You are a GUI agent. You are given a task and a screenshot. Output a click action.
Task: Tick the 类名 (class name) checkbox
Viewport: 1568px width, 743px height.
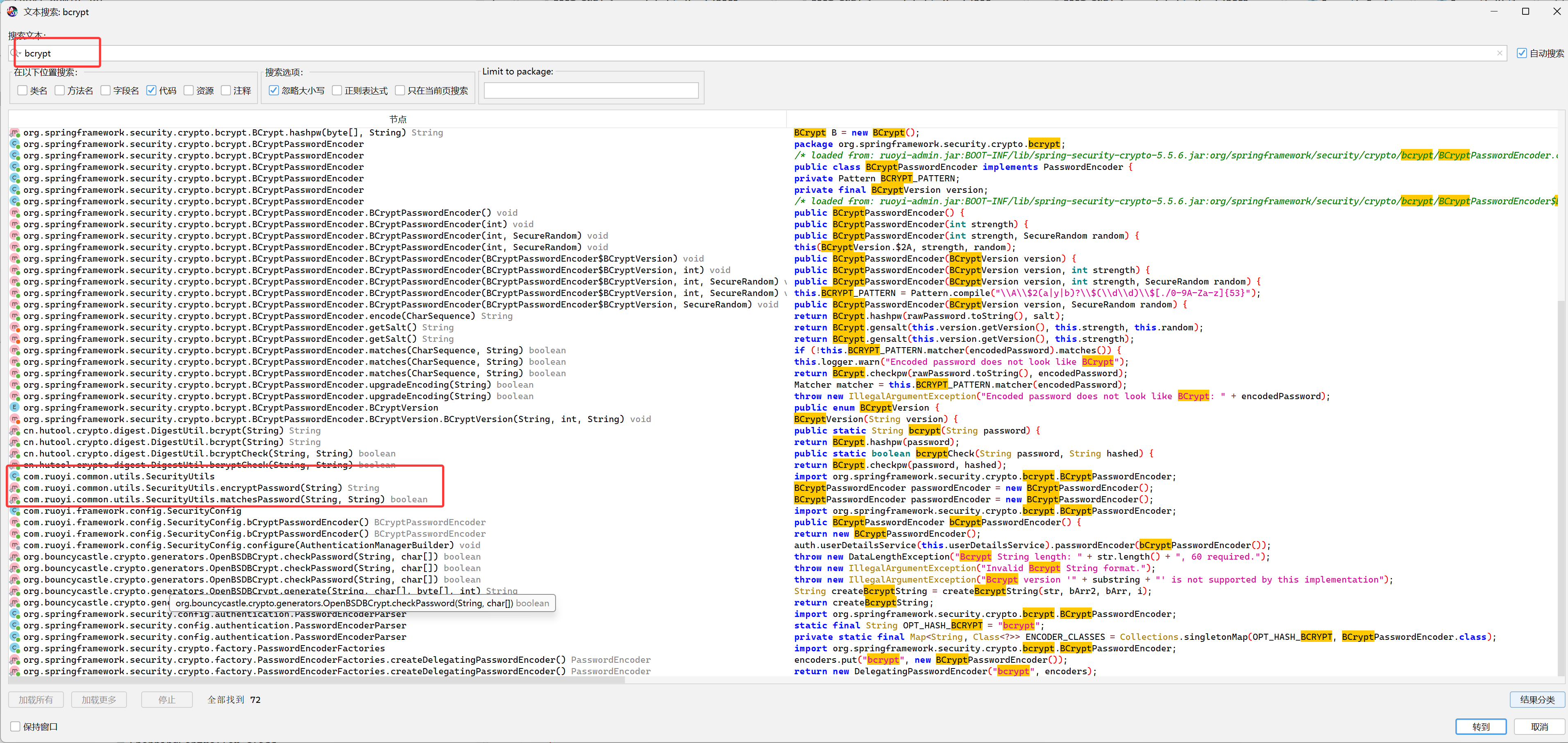point(23,90)
